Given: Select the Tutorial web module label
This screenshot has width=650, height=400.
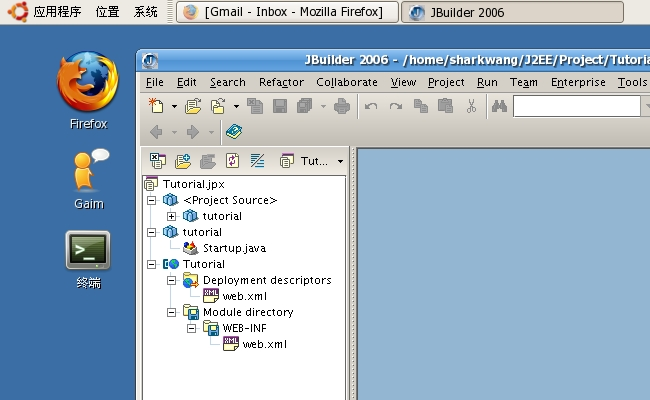Looking at the screenshot, I should pos(204,264).
